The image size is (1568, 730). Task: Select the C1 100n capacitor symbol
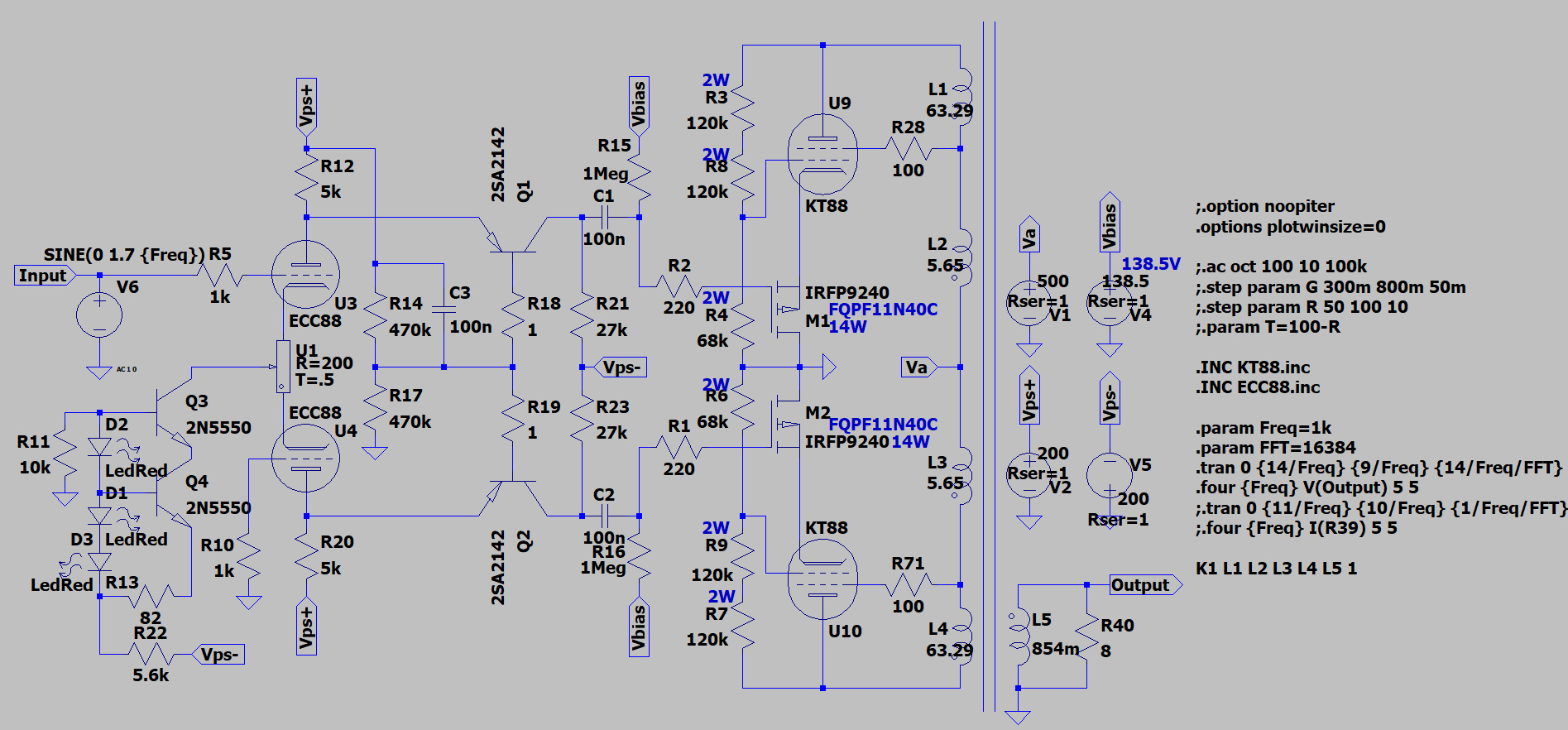click(605, 218)
